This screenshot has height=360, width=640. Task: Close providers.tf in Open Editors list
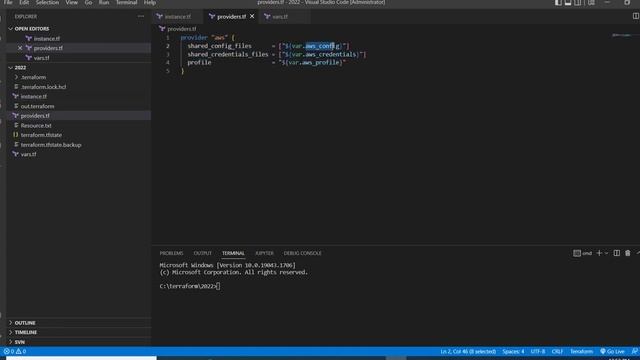(20, 48)
